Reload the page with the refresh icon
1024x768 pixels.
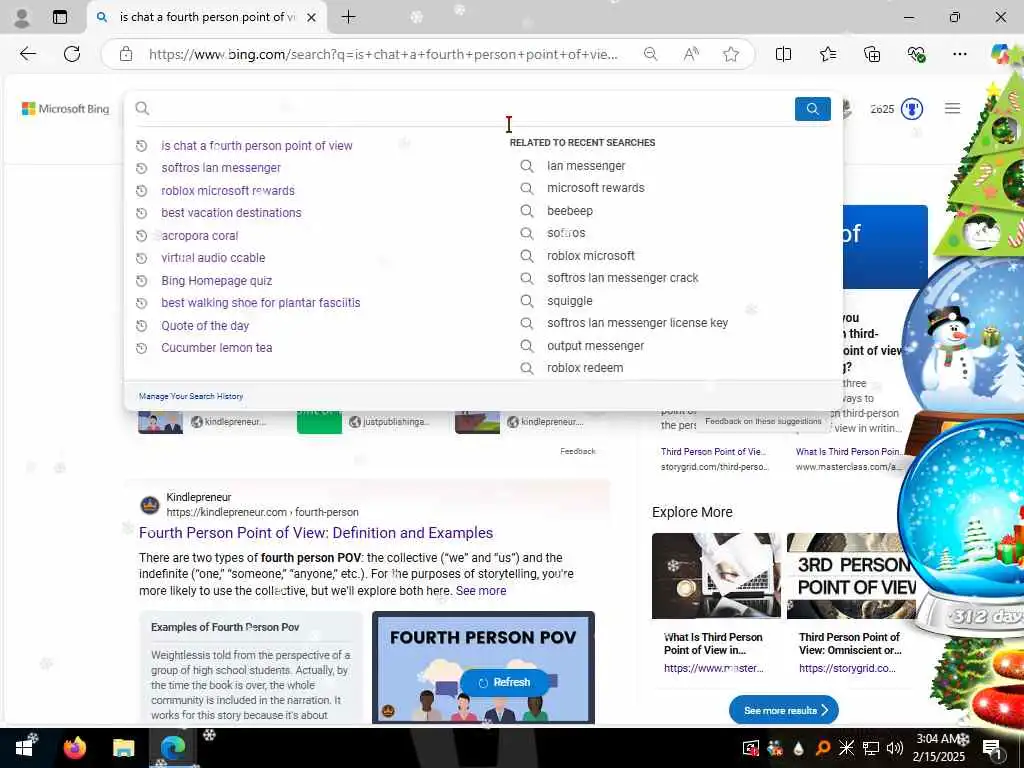[x=72, y=54]
